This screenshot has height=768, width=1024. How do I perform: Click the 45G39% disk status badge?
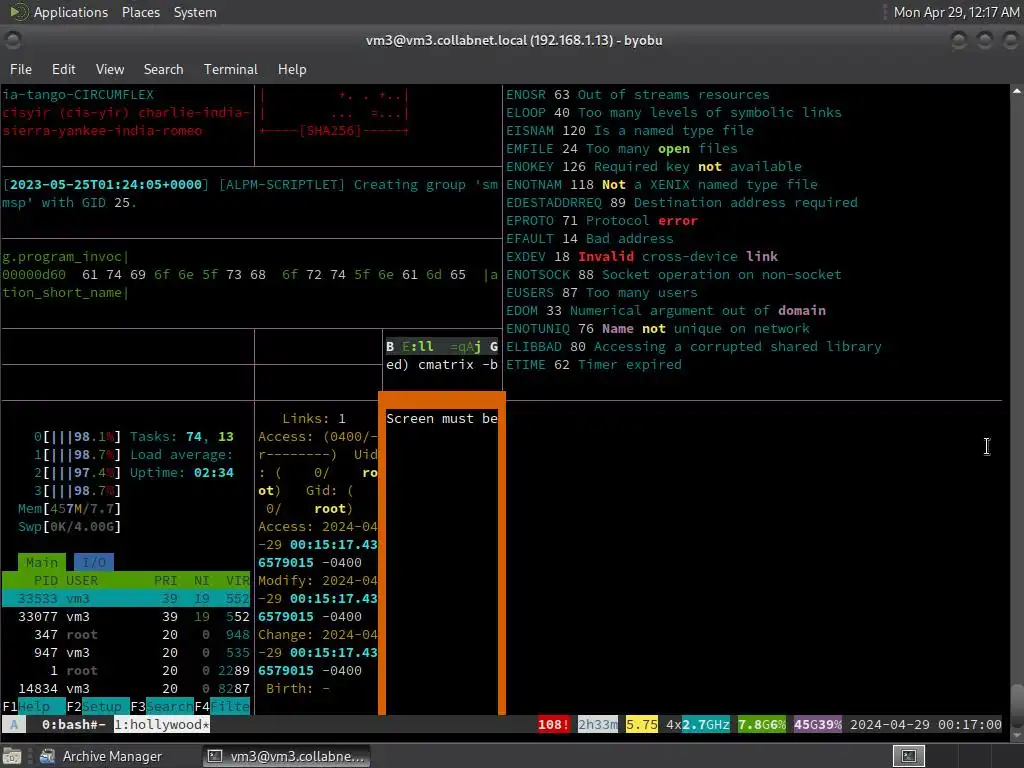point(818,725)
